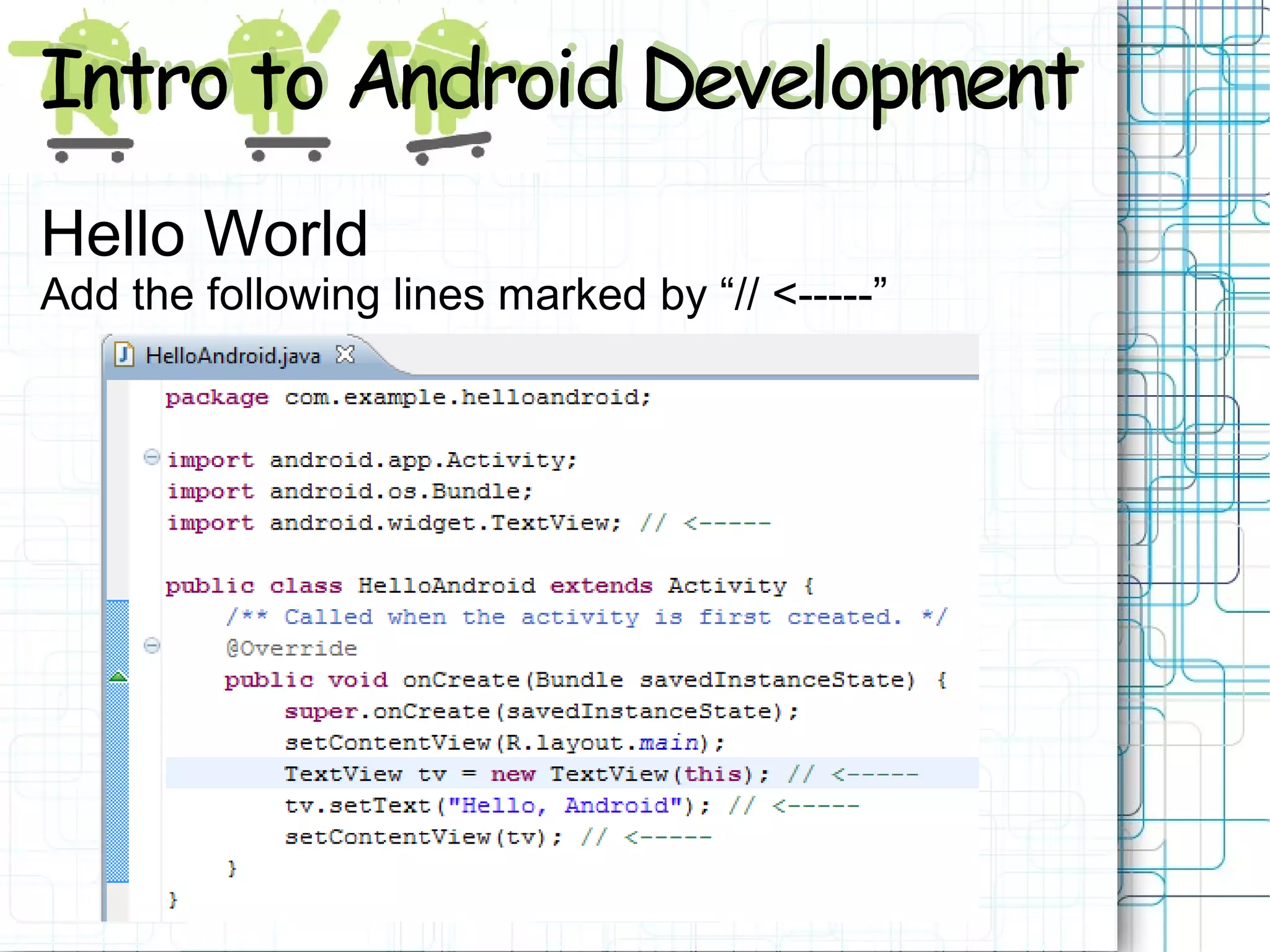The image size is (1270, 952).
Task: Click the super.onCreate(savedInstanceState) line
Action: tap(541, 712)
